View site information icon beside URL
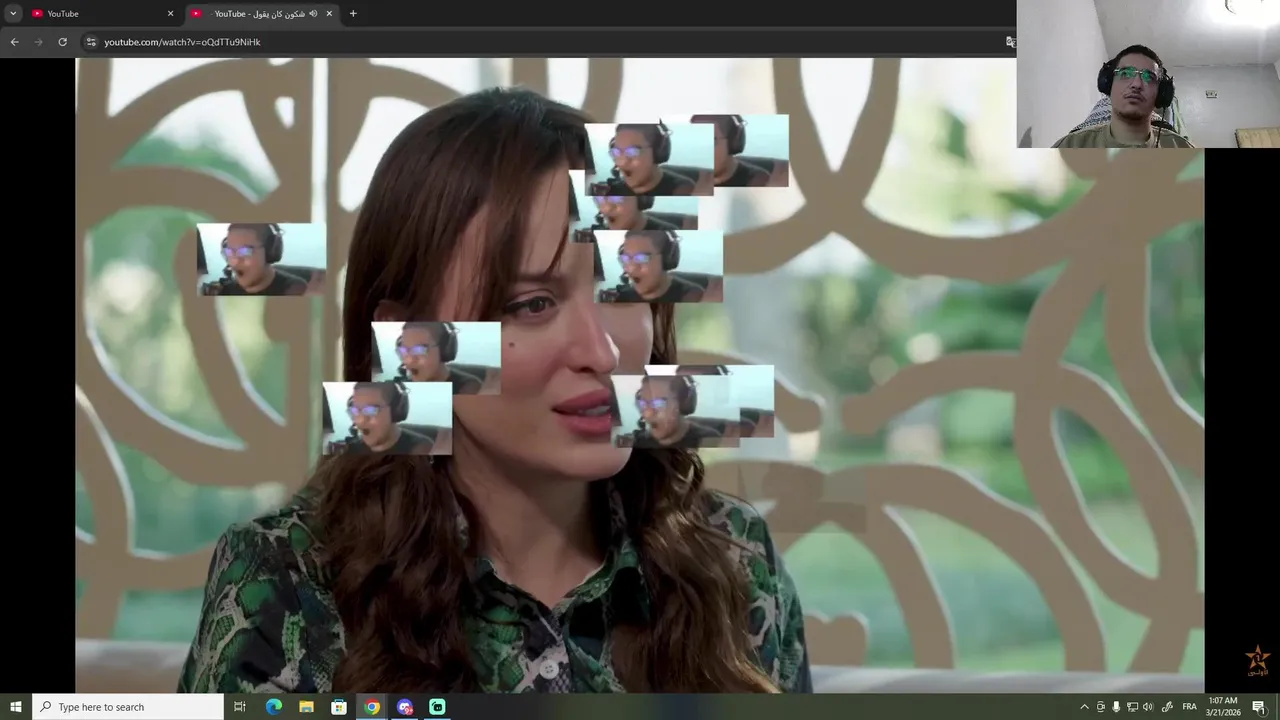The width and height of the screenshot is (1280, 720). [x=91, y=42]
